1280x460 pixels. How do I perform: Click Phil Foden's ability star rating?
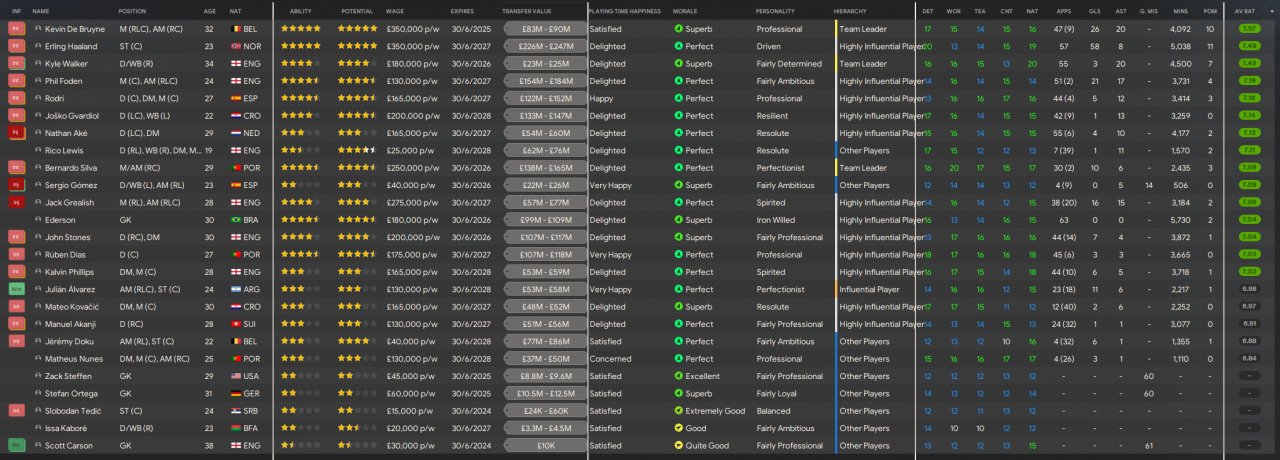click(x=301, y=81)
